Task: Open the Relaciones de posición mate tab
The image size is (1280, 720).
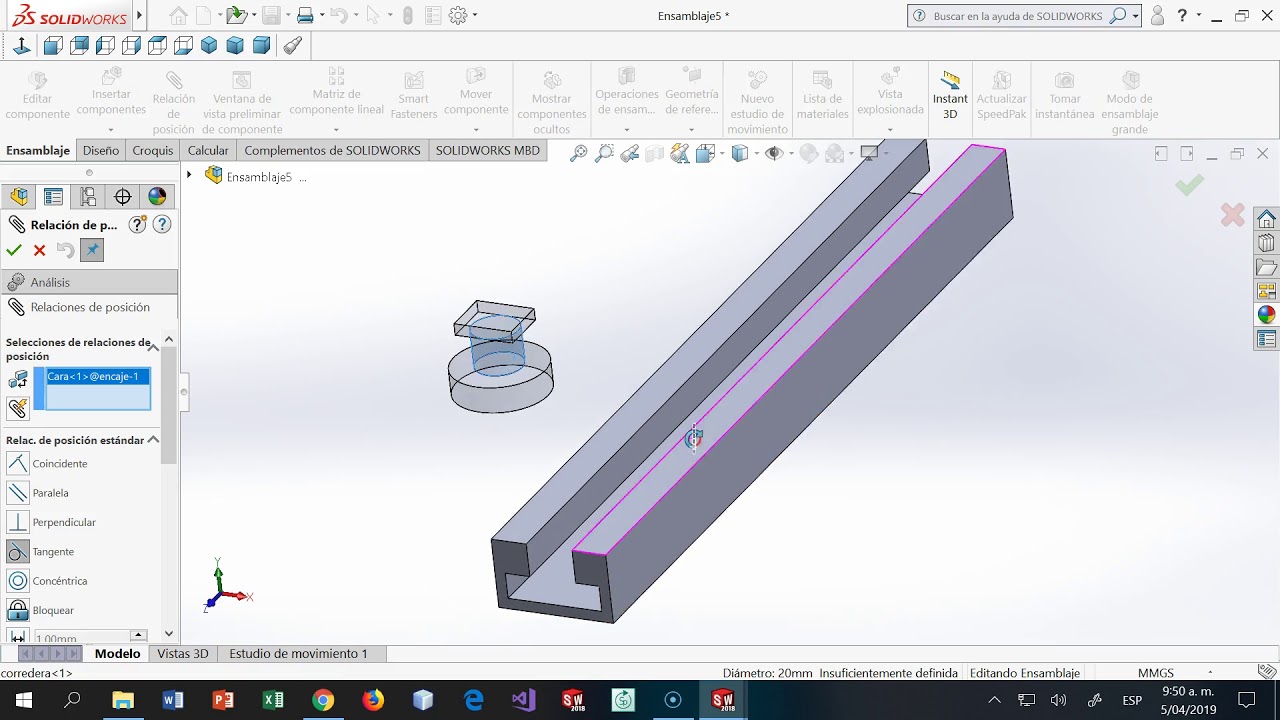Action: coord(89,307)
